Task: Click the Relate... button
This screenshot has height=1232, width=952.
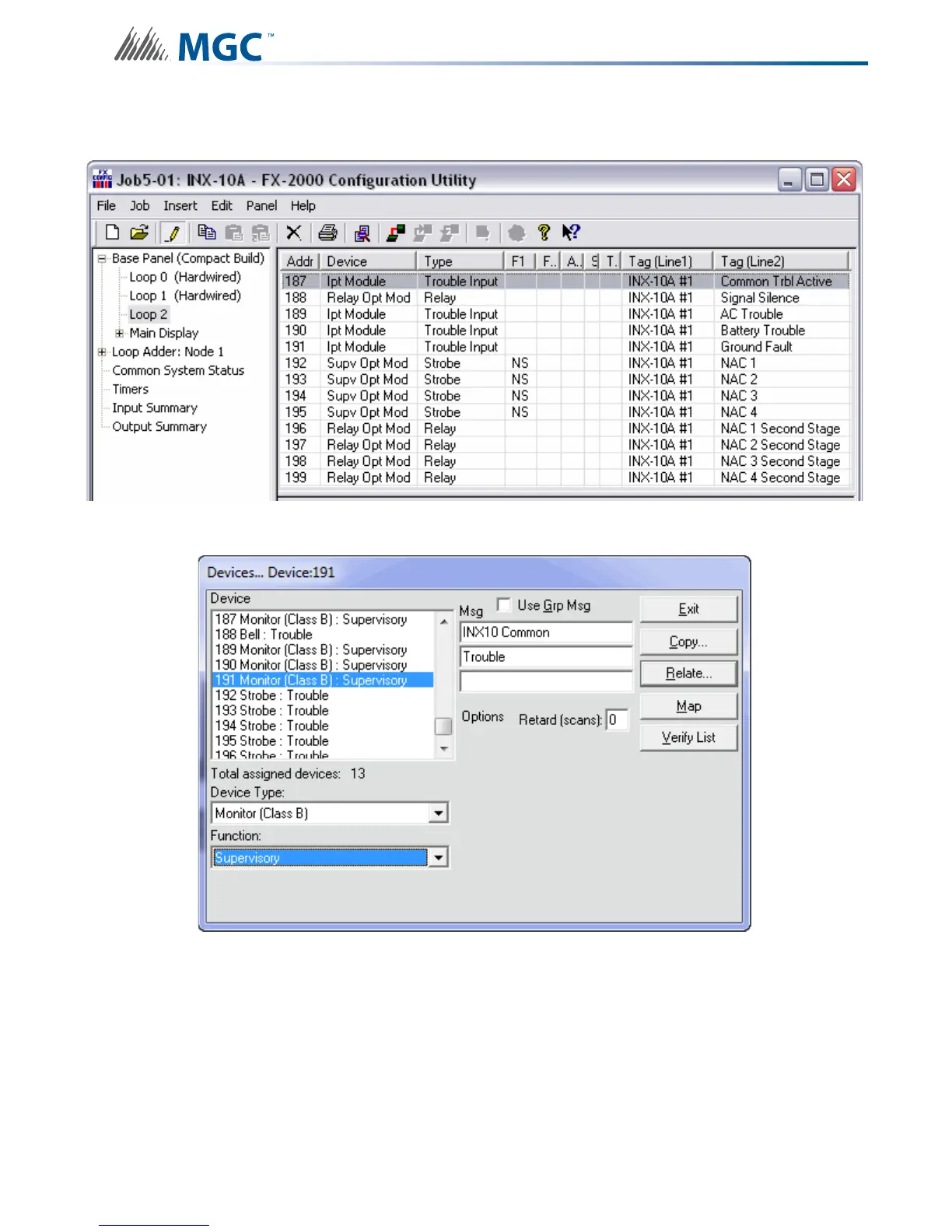Action: point(688,674)
